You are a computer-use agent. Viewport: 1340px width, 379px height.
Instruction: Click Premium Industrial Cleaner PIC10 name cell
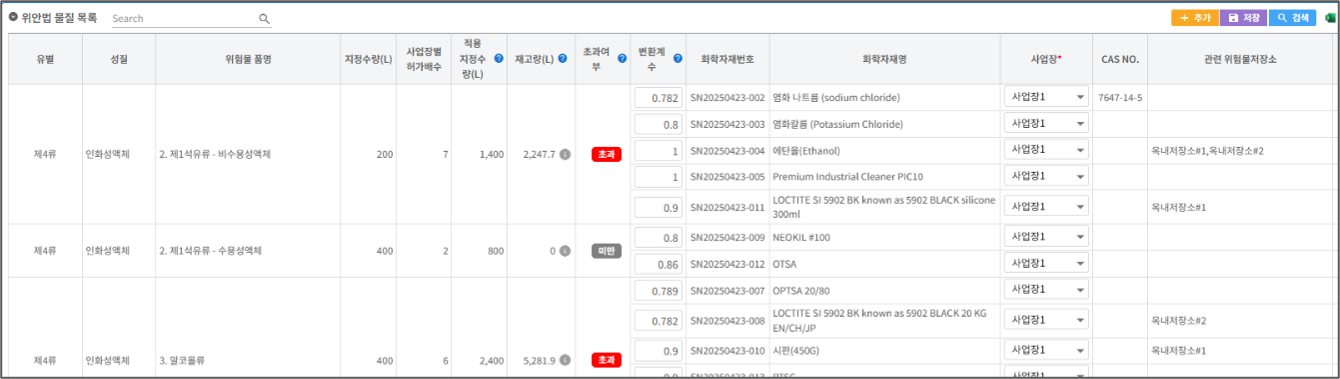[884, 177]
